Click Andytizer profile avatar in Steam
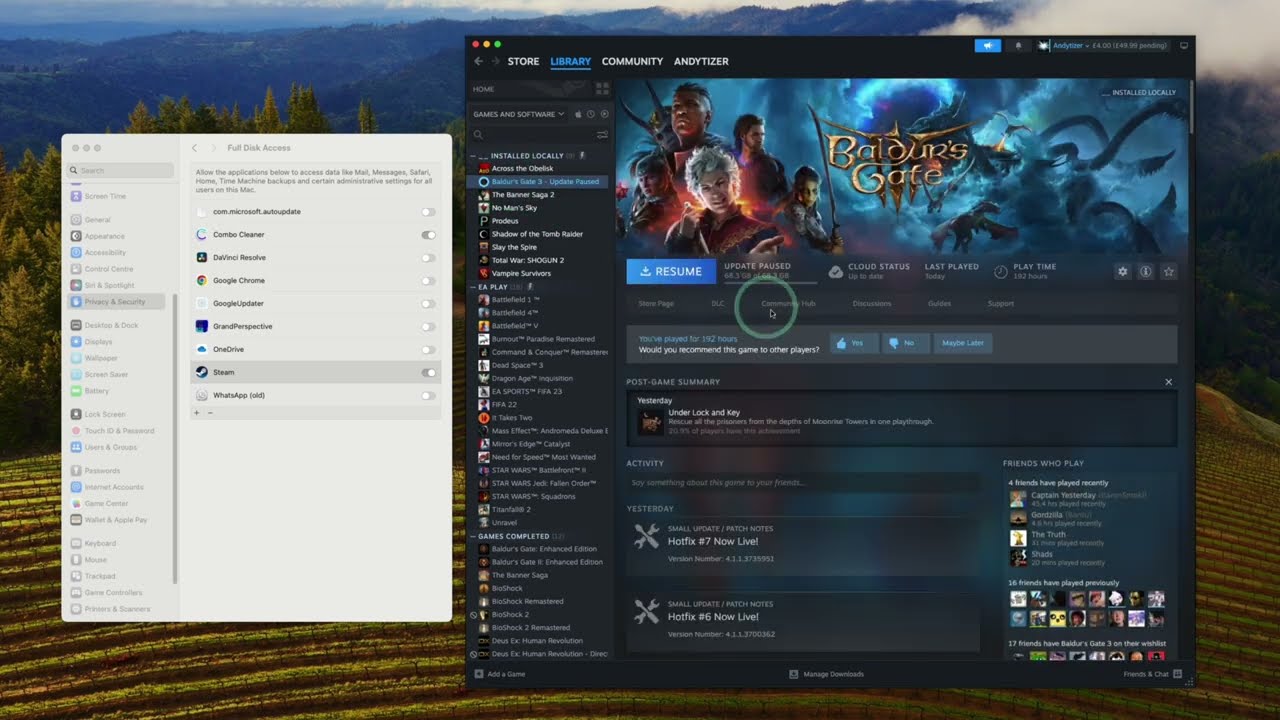This screenshot has width=1280, height=720. click(1044, 45)
